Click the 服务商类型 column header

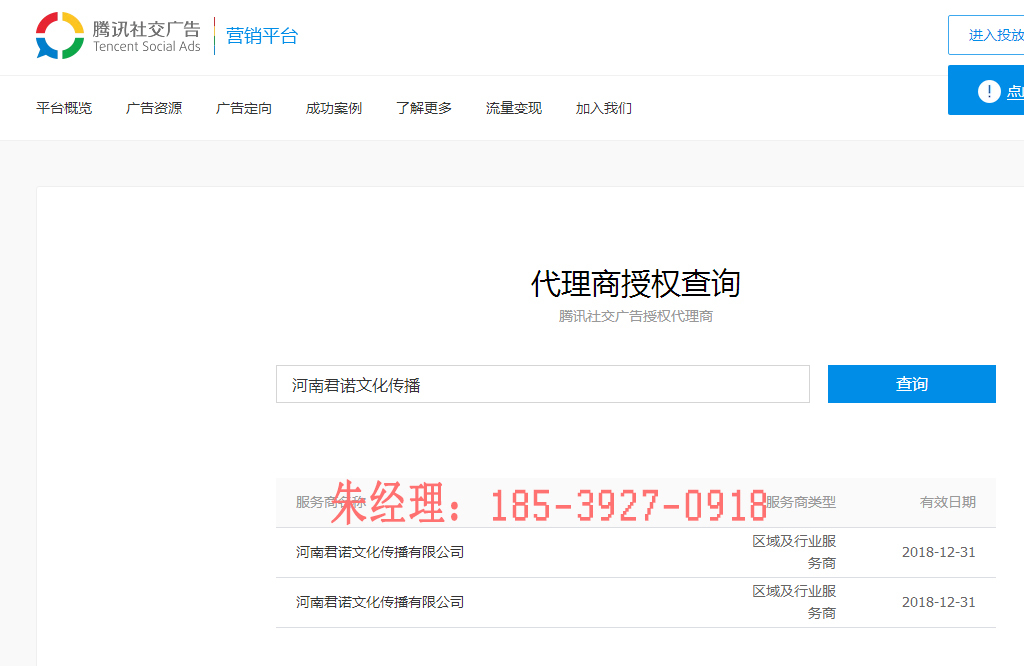[x=801, y=502]
